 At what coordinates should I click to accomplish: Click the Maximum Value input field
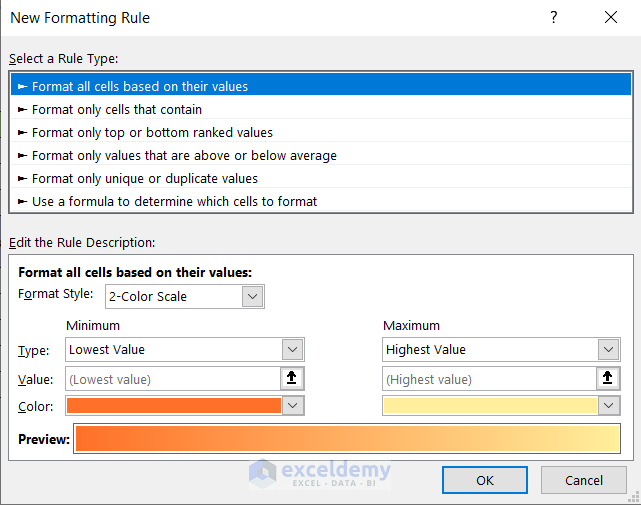[x=488, y=378]
